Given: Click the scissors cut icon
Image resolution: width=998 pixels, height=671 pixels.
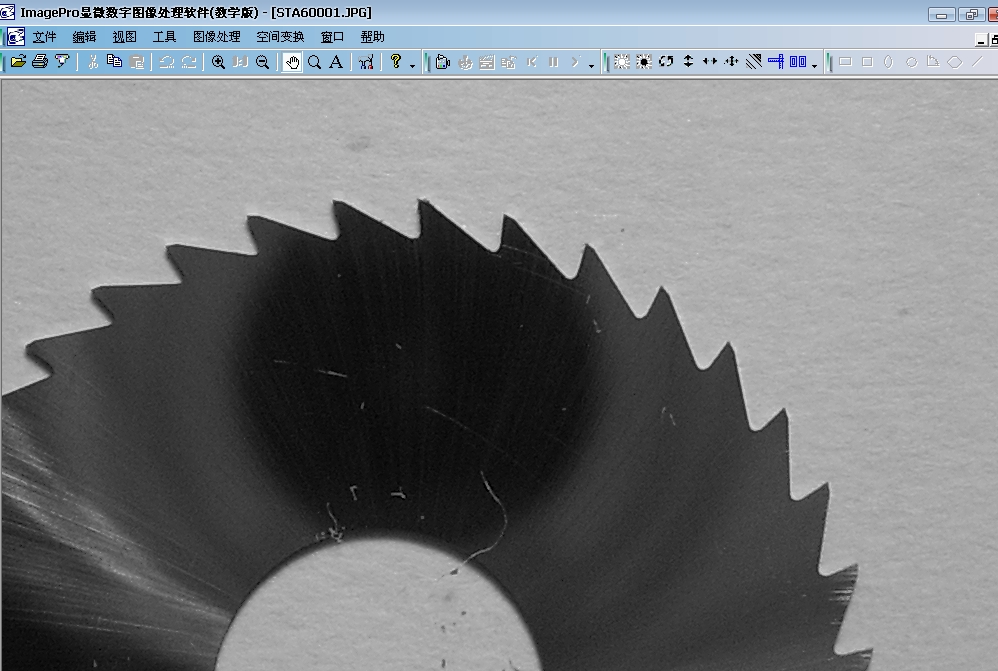Looking at the screenshot, I should (x=93, y=62).
